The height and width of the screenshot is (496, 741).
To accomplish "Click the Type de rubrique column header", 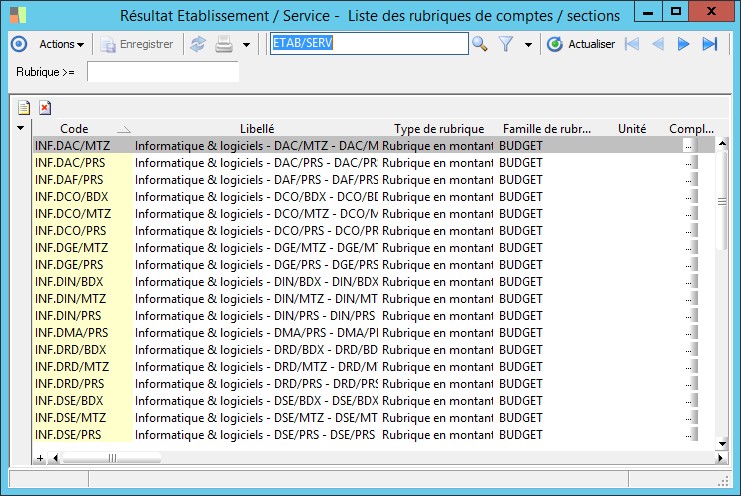I will pos(439,128).
